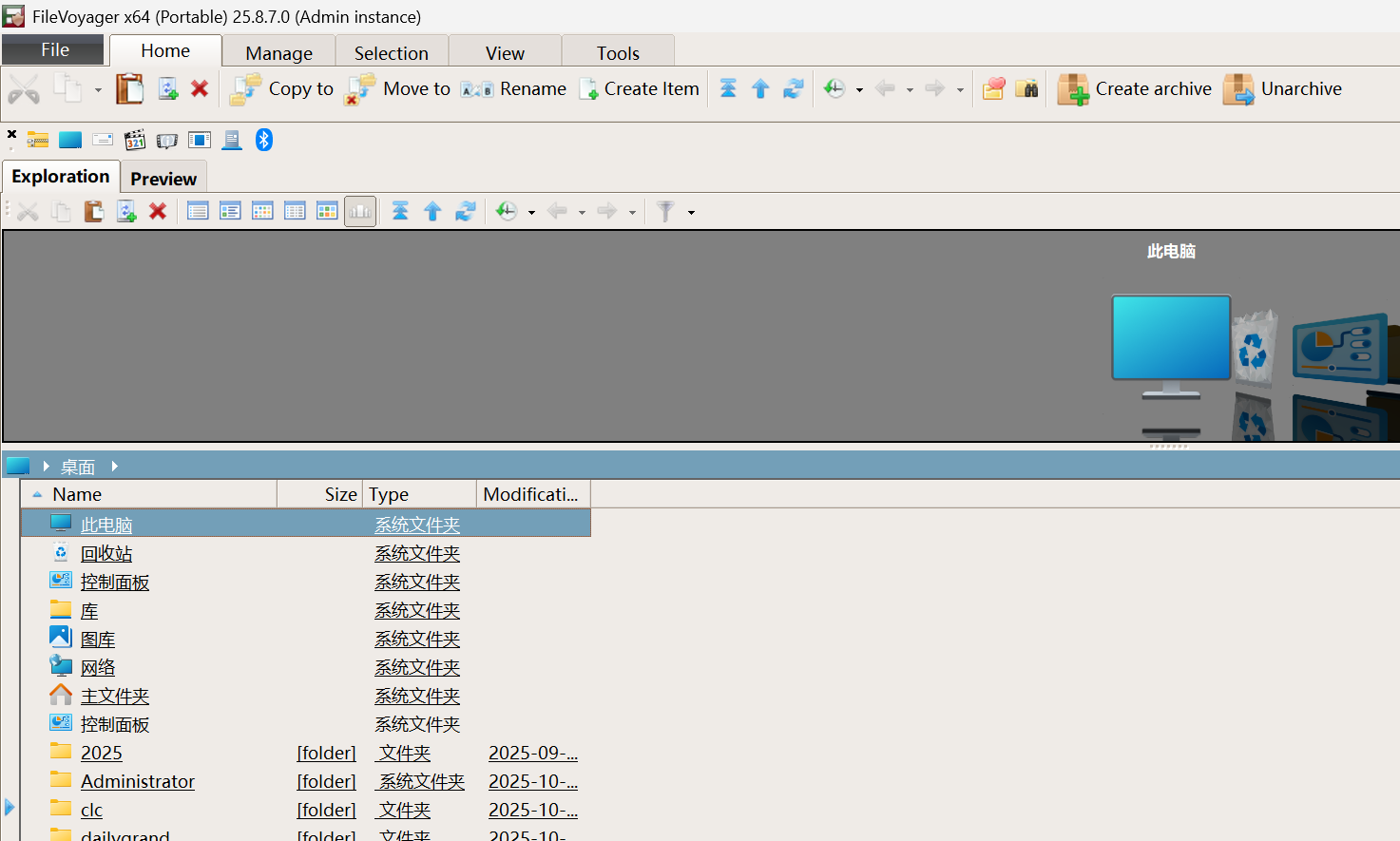Launch the zip archiver quick-access icon
Image resolution: width=1400 pixels, height=841 pixels.
pyautogui.click(x=37, y=140)
